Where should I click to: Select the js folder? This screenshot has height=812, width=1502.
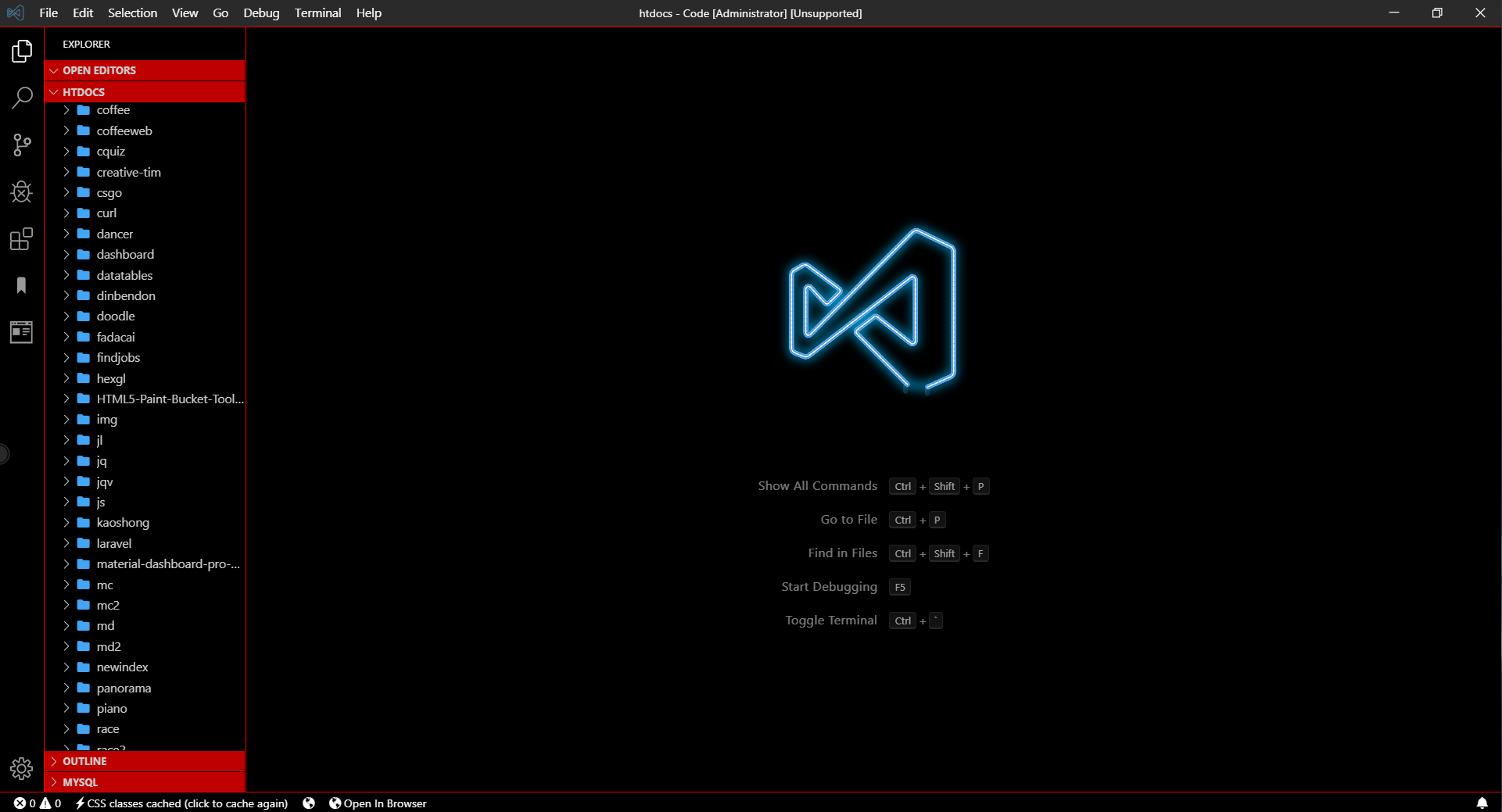pos(145,502)
